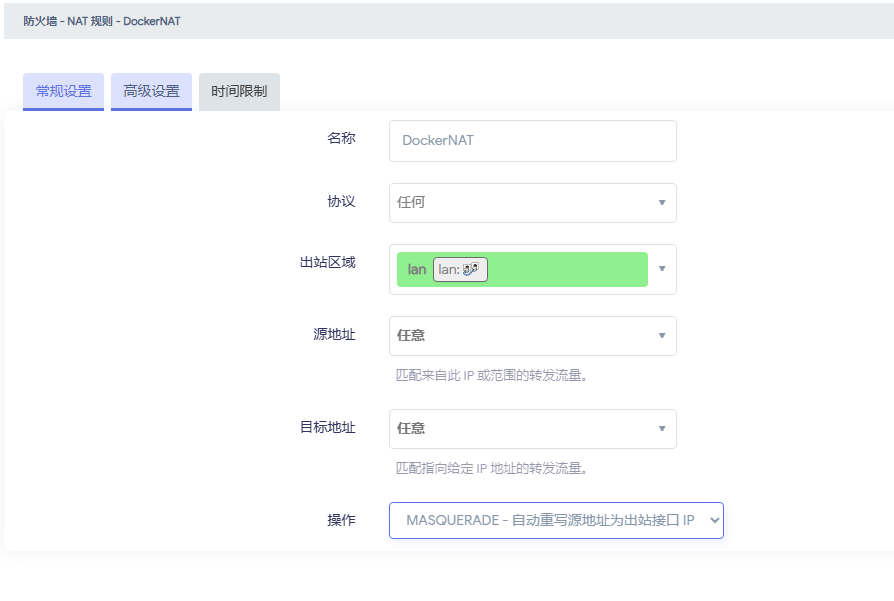Image resolution: width=894 pixels, height=601 pixels.
Task: Click the 名称 field label
Action: (341, 138)
